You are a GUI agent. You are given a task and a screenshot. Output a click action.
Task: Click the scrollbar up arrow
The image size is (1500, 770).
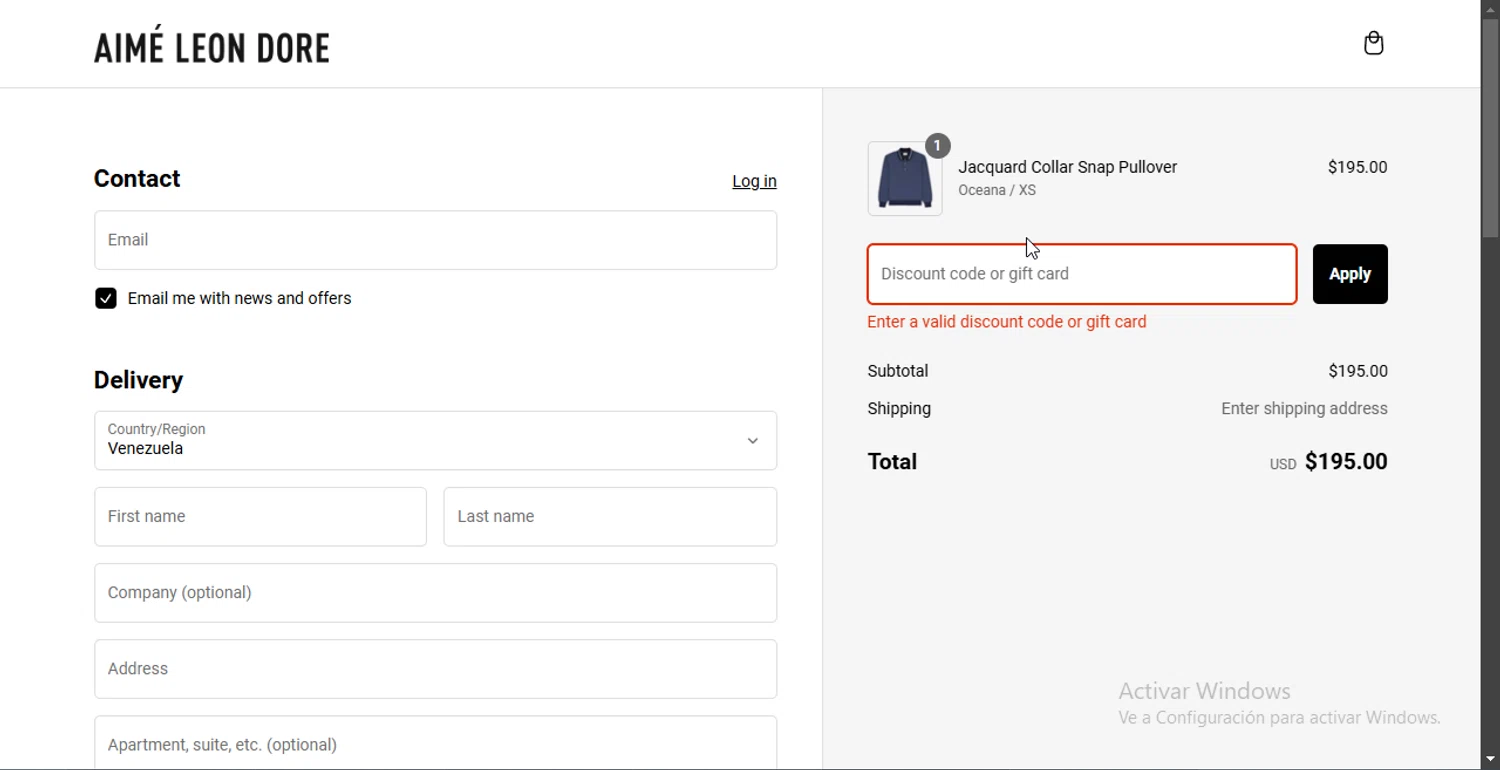tap(1491, 9)
